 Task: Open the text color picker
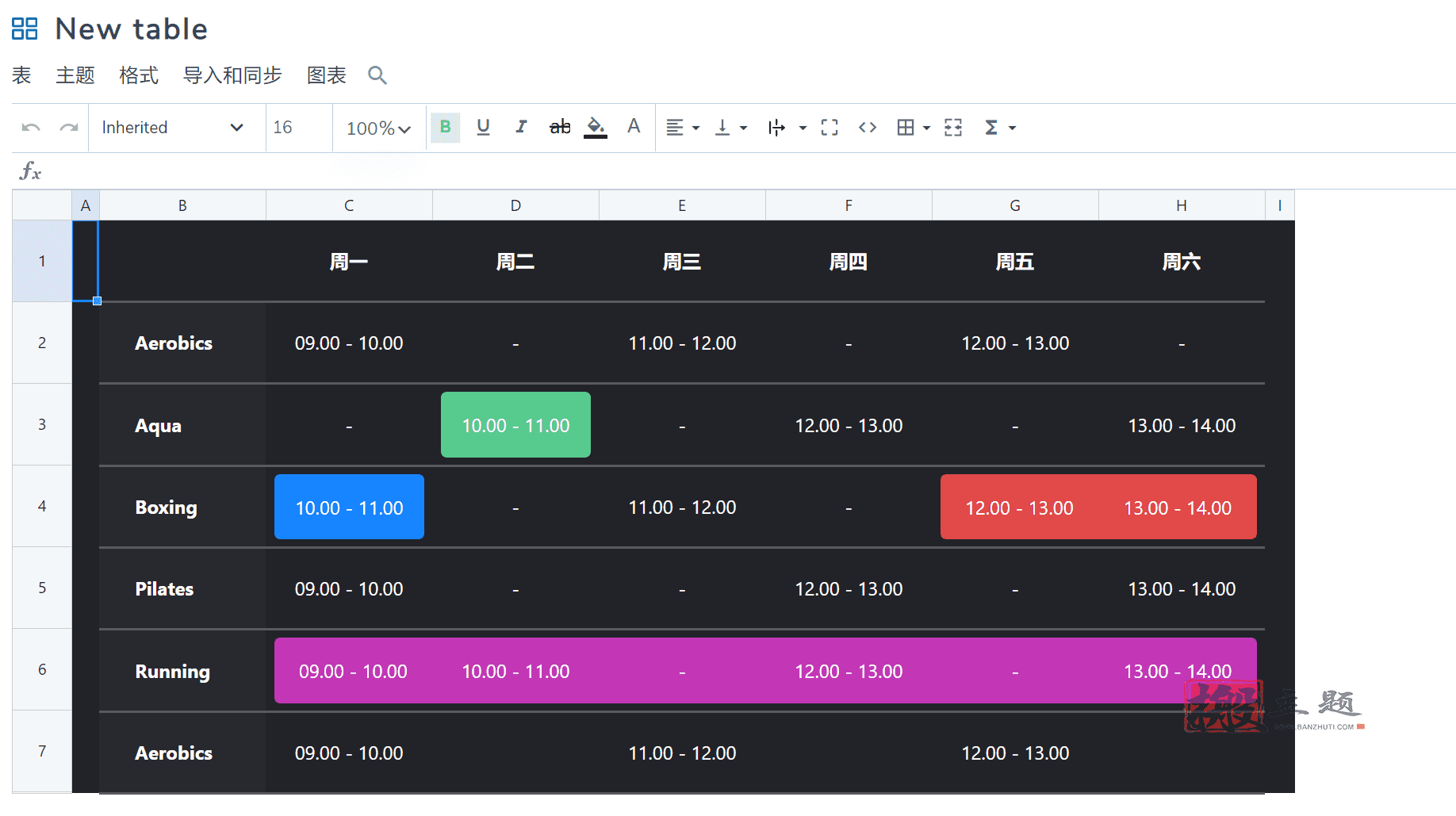tap(634, 127)
